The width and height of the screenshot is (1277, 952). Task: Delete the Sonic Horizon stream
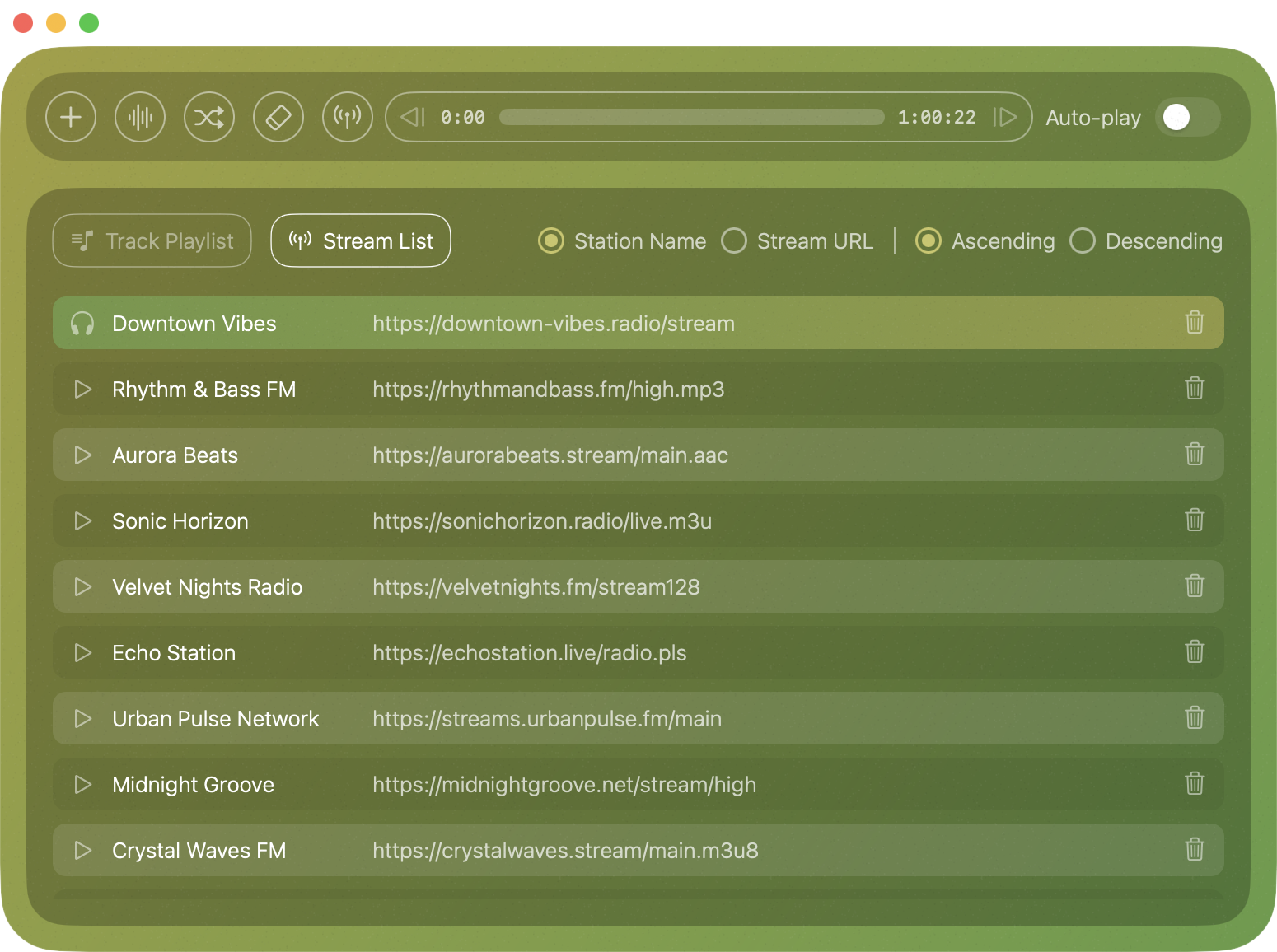click(x=1194, y=520)
